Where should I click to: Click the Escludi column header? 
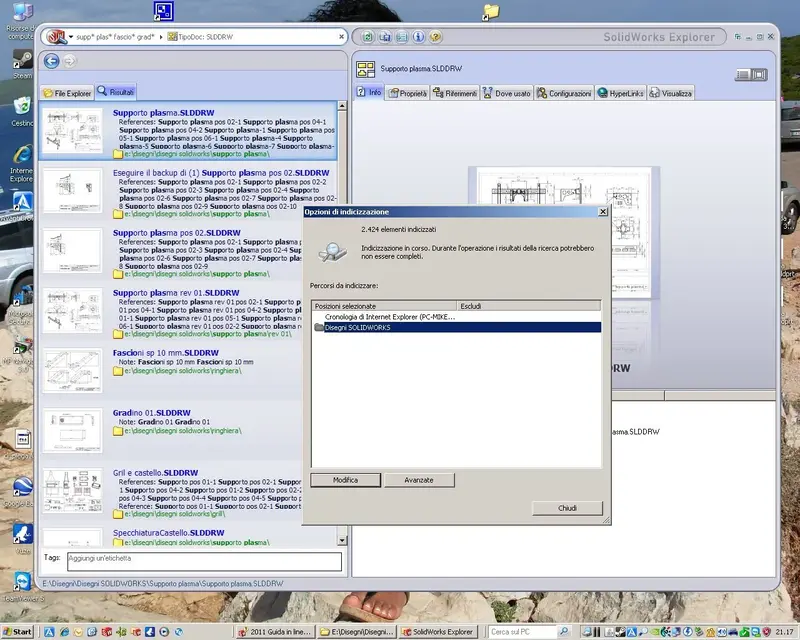pos(529,306)
